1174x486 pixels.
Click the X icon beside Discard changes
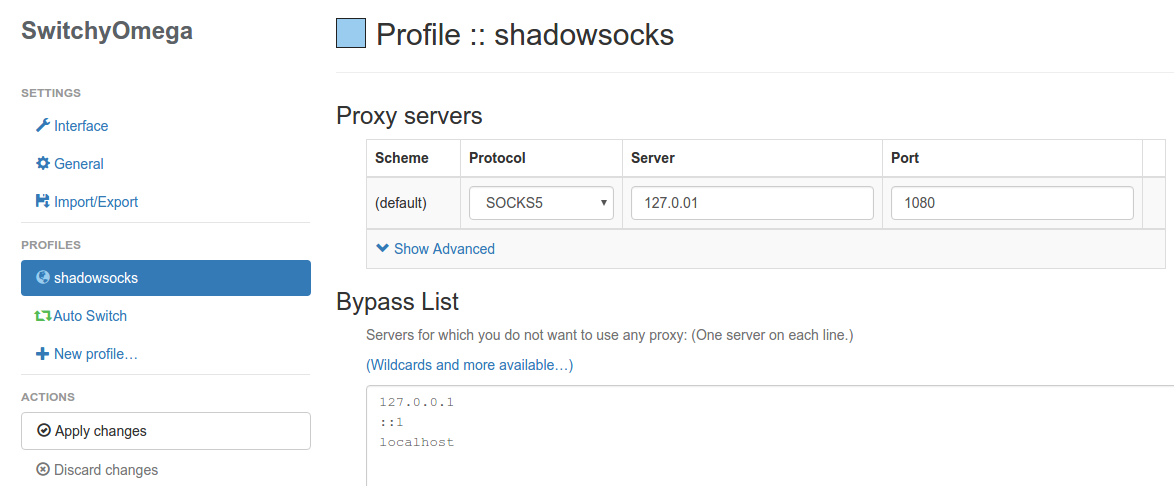point(43,470)
